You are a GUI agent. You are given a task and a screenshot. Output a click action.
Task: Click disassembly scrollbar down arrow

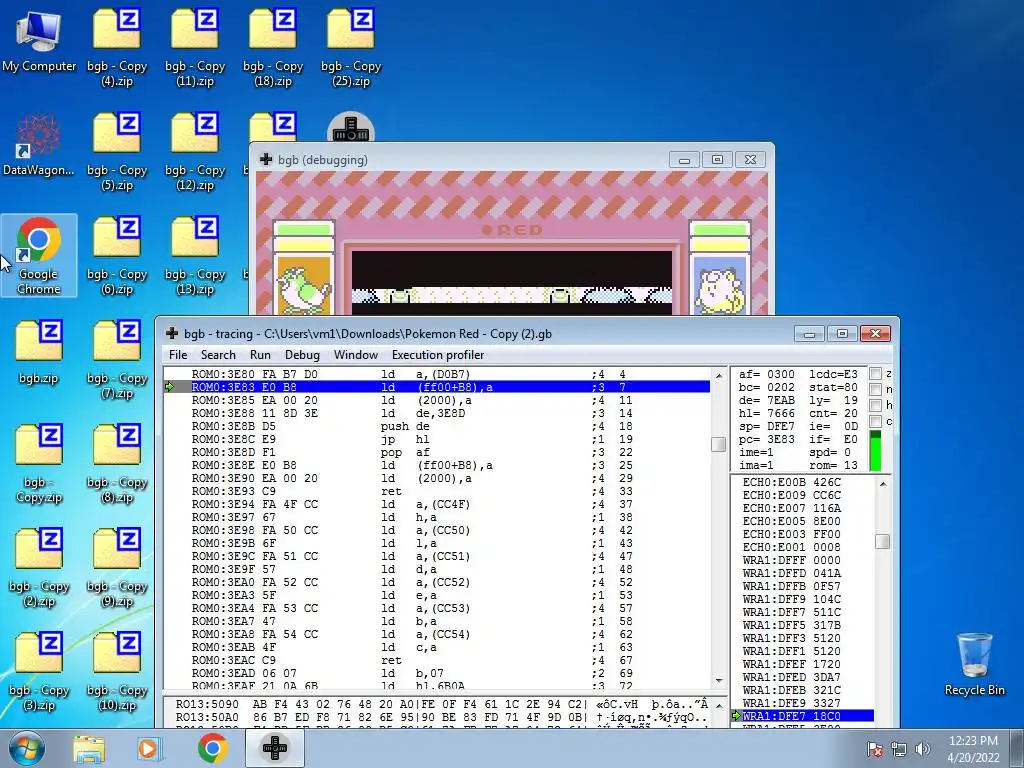click(x=718, y=680)
